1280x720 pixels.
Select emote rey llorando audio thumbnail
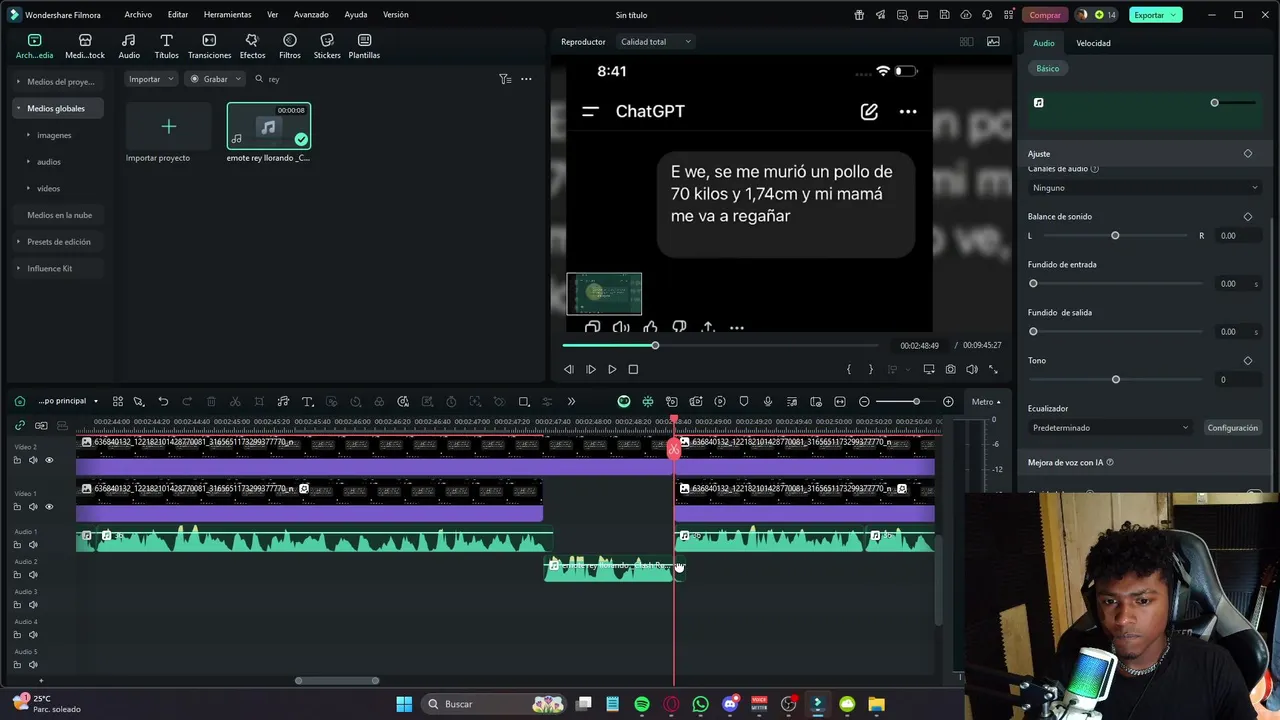(x=269, y=126)
